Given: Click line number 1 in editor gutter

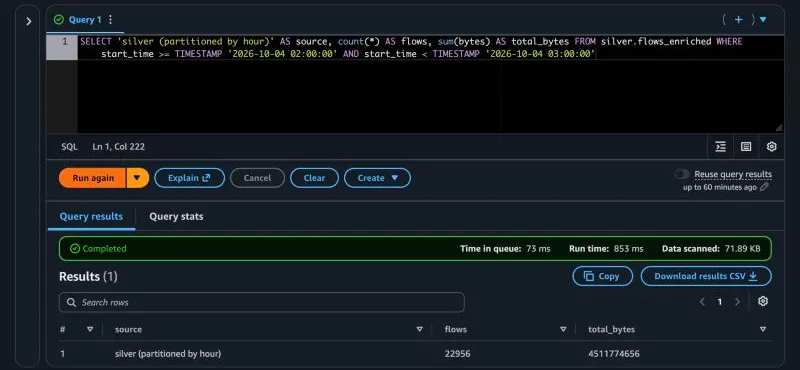Looking at the screenshot, I should [x=65, y=41].
